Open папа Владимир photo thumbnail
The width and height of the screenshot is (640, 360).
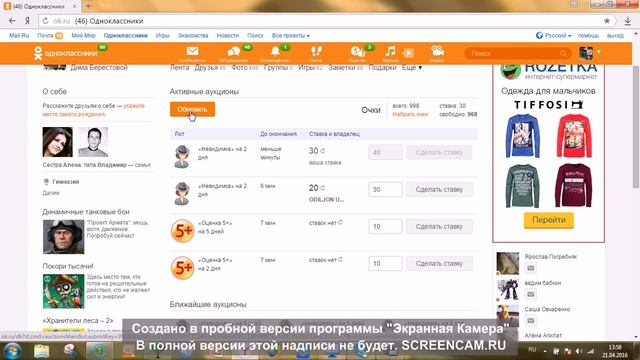pyautogui.click(x=93, y=142)
